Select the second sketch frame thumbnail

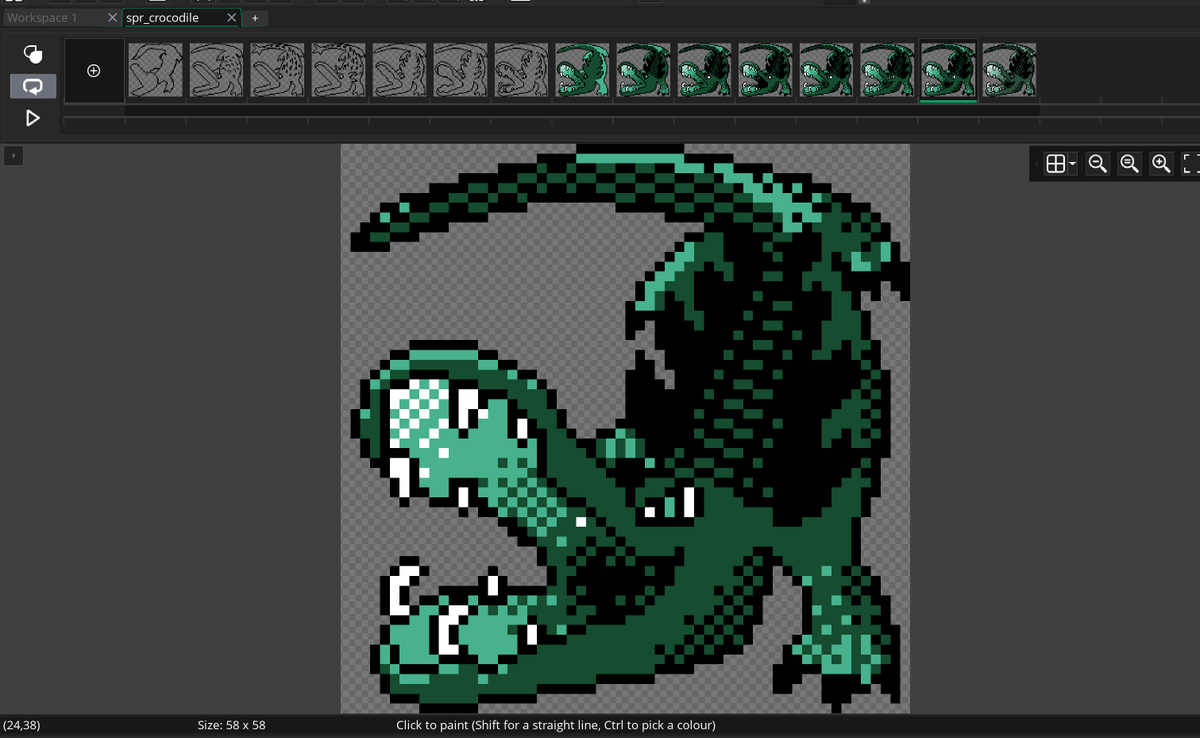pos(216,70)
